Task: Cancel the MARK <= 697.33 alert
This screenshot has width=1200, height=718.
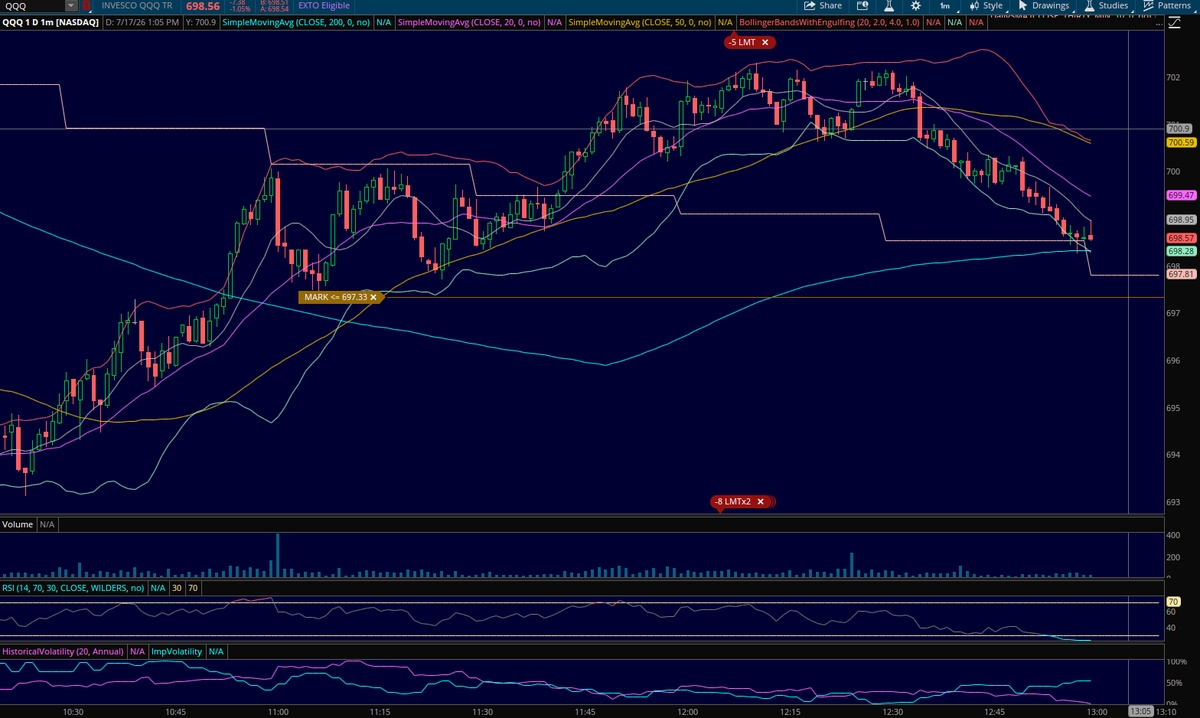Action: click(x=373, y=297)
